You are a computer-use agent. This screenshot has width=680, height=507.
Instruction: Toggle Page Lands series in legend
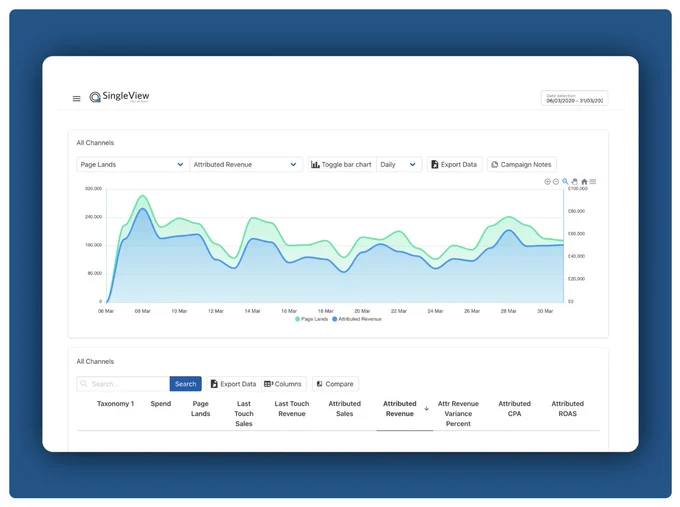point(311,319)
